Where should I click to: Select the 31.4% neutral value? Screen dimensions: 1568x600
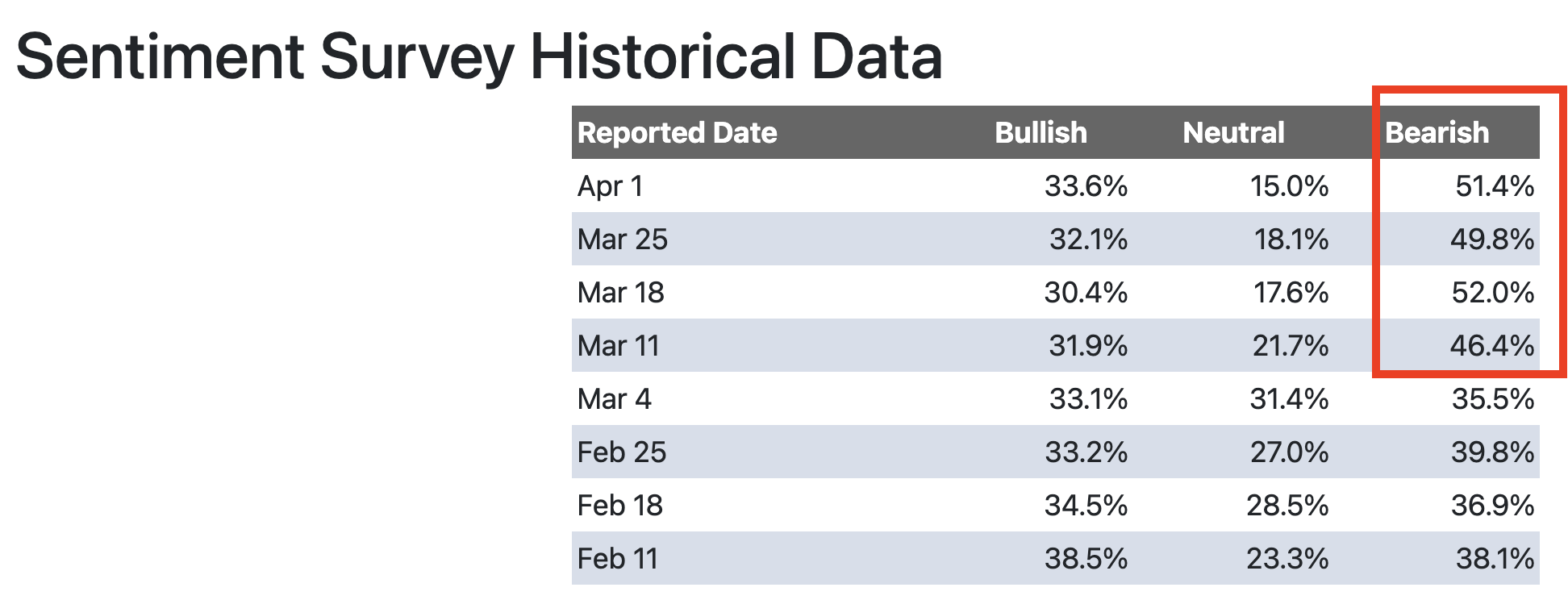coord(1289,399)
